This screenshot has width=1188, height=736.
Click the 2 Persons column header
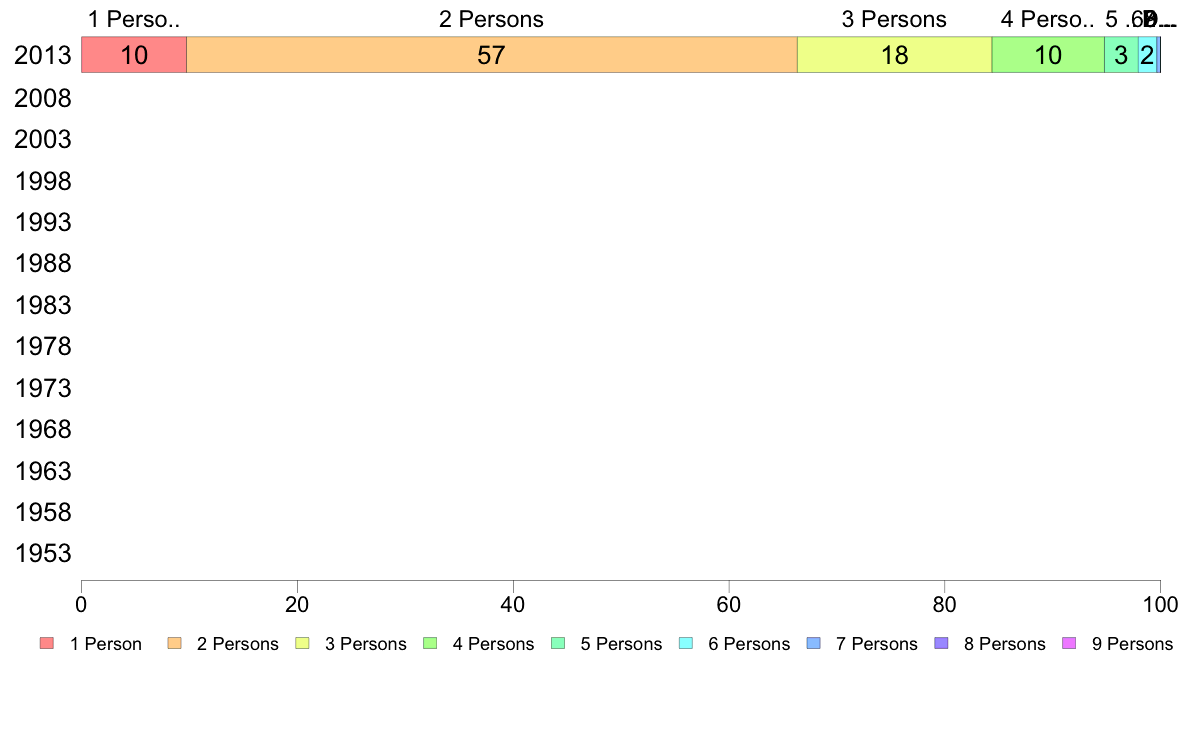tap(491, 19)
